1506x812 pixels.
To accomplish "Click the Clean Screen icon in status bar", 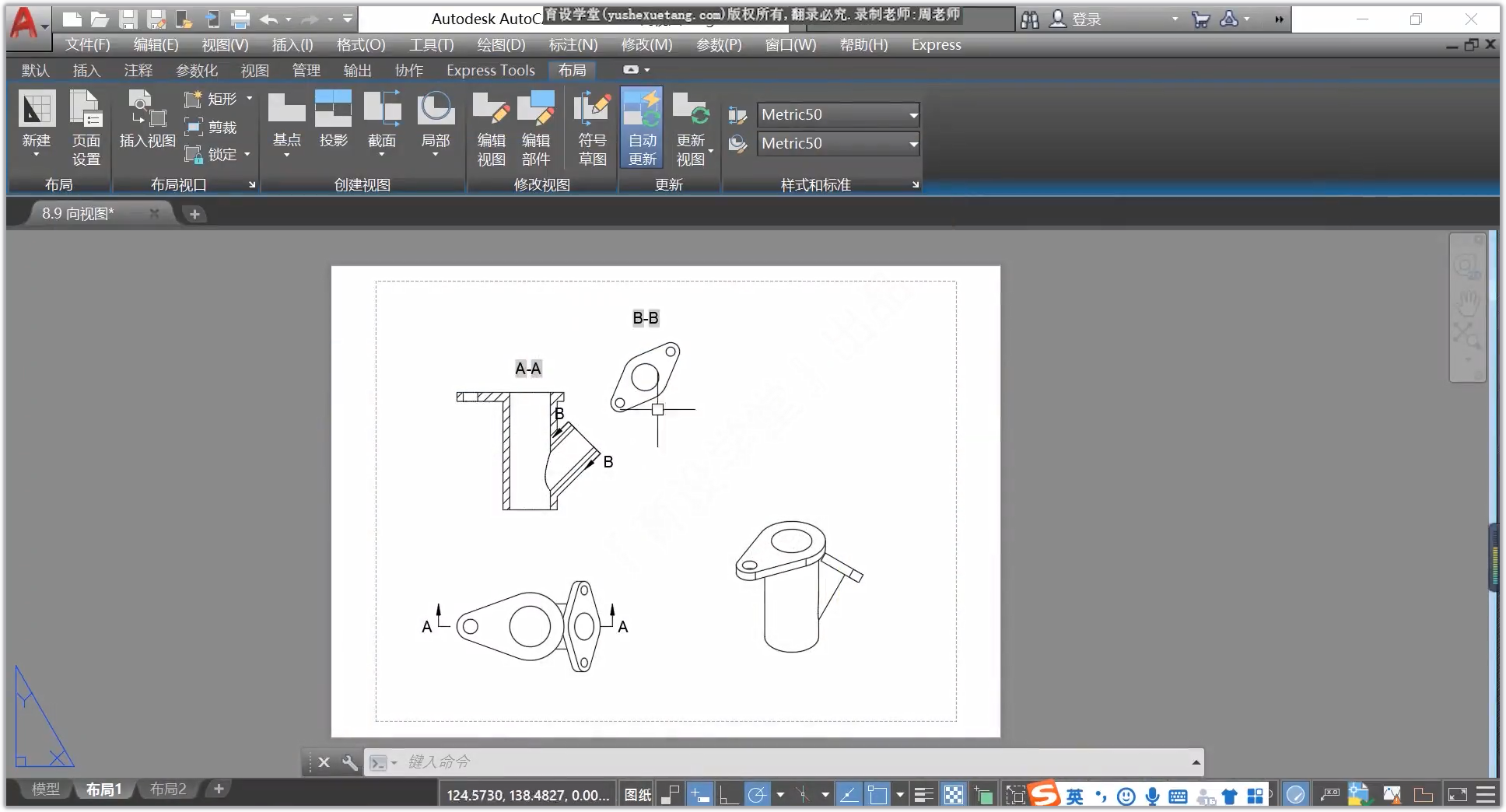I will point(1457,795).
